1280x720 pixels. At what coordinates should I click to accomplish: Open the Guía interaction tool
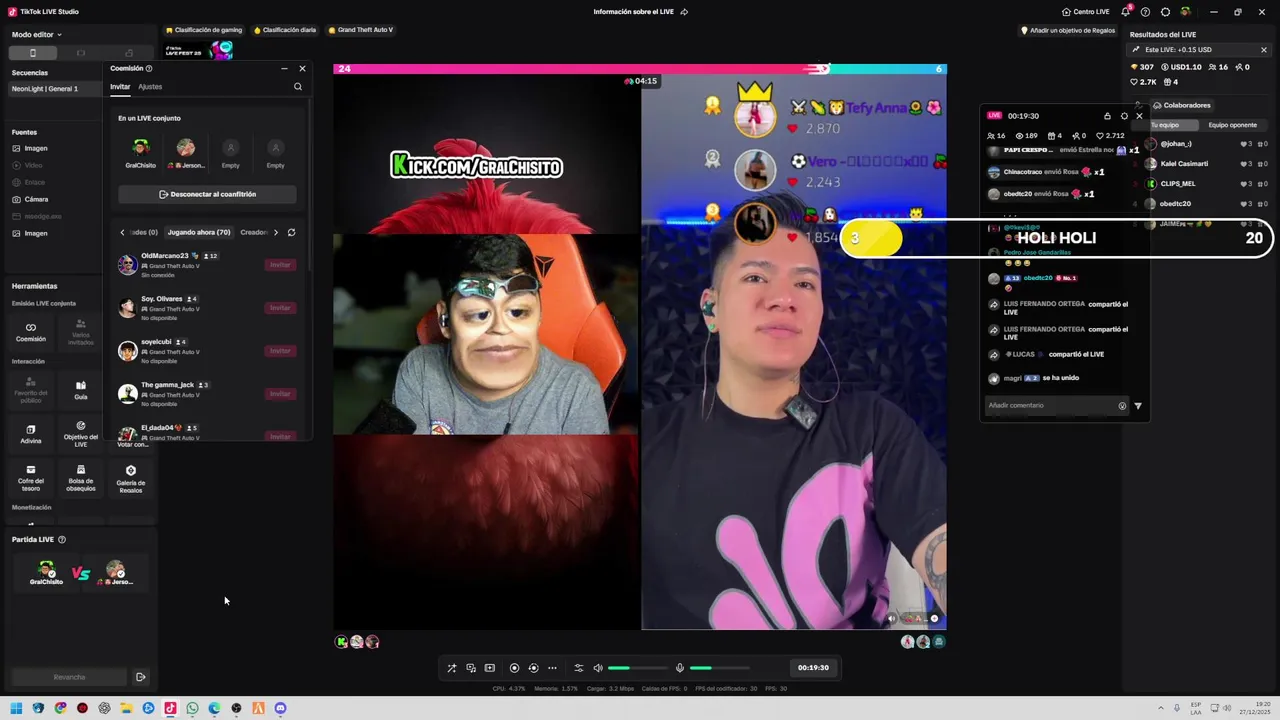click(x=81, y=390)
